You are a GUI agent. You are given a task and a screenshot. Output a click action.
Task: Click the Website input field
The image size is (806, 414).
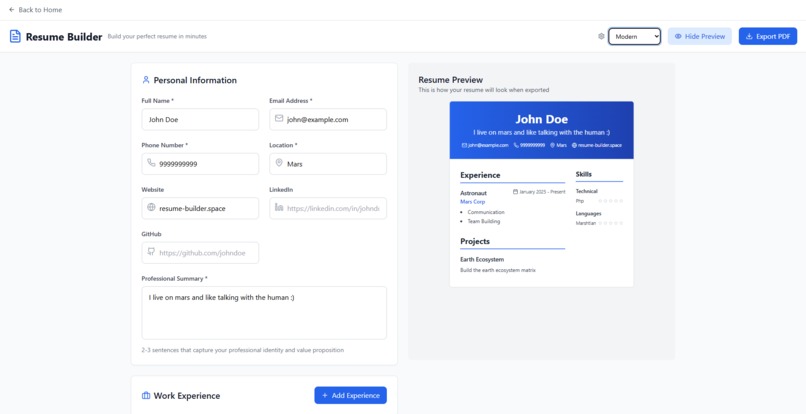click(200, 208)
